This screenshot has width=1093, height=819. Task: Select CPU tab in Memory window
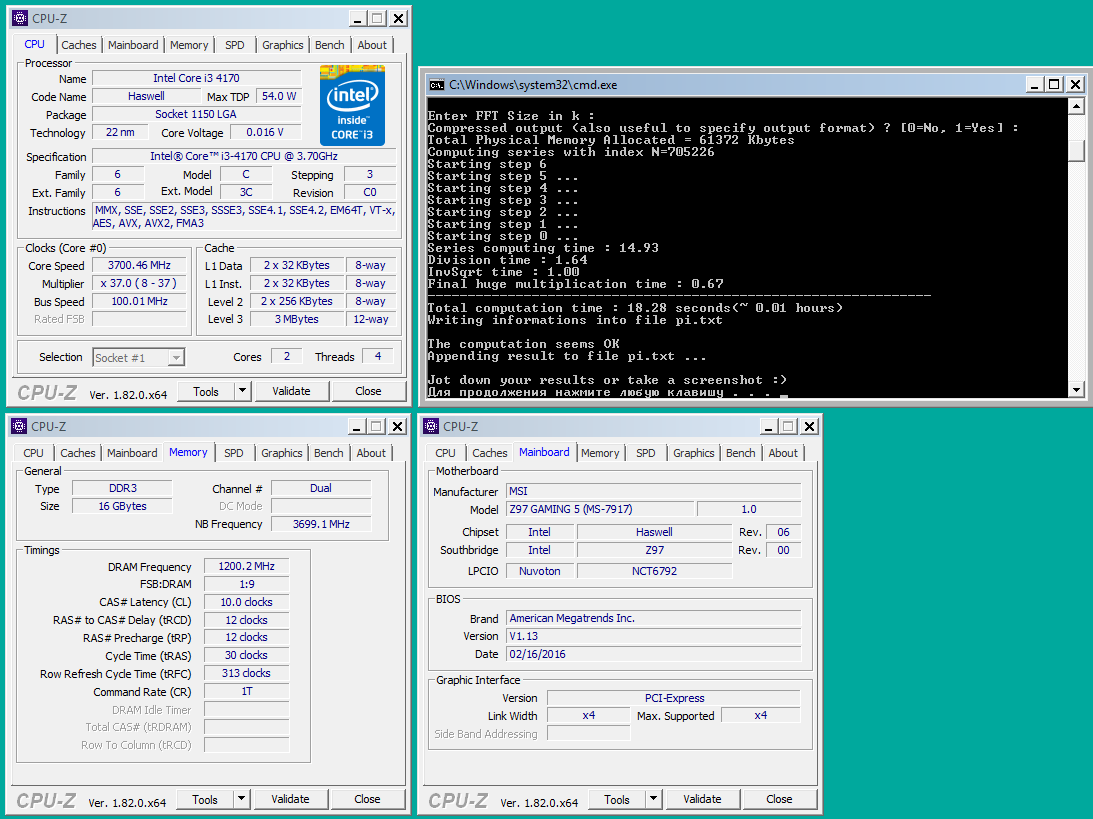coord(33,452)
